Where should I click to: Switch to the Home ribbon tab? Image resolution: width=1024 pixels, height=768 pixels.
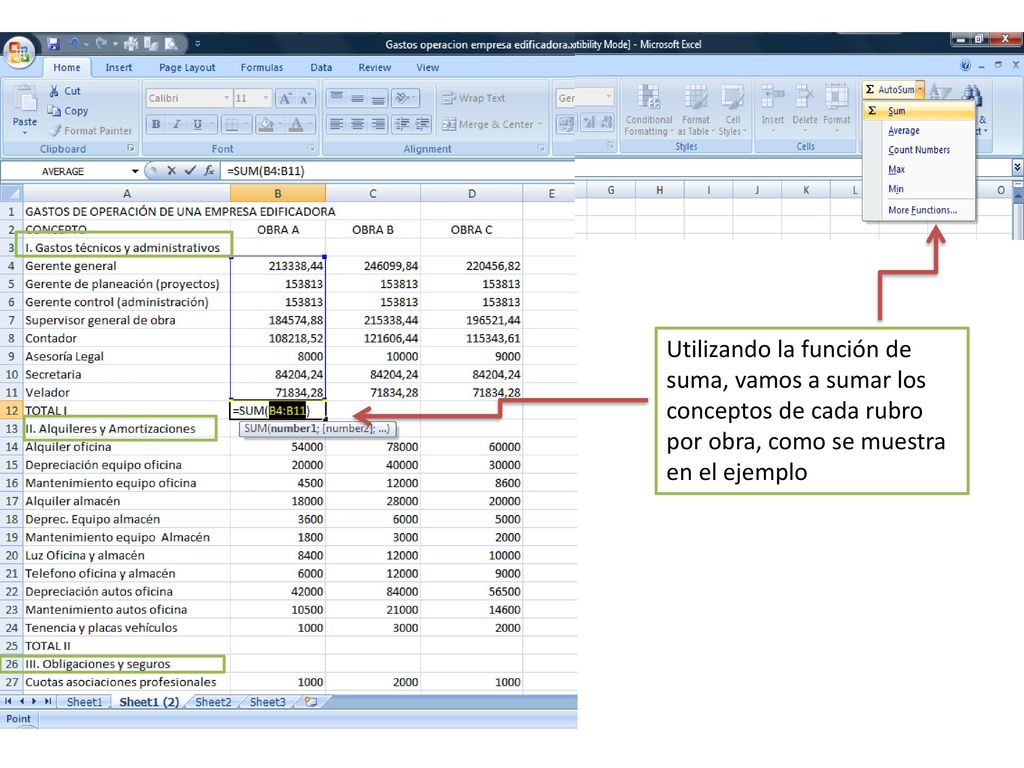click(67, 67)
